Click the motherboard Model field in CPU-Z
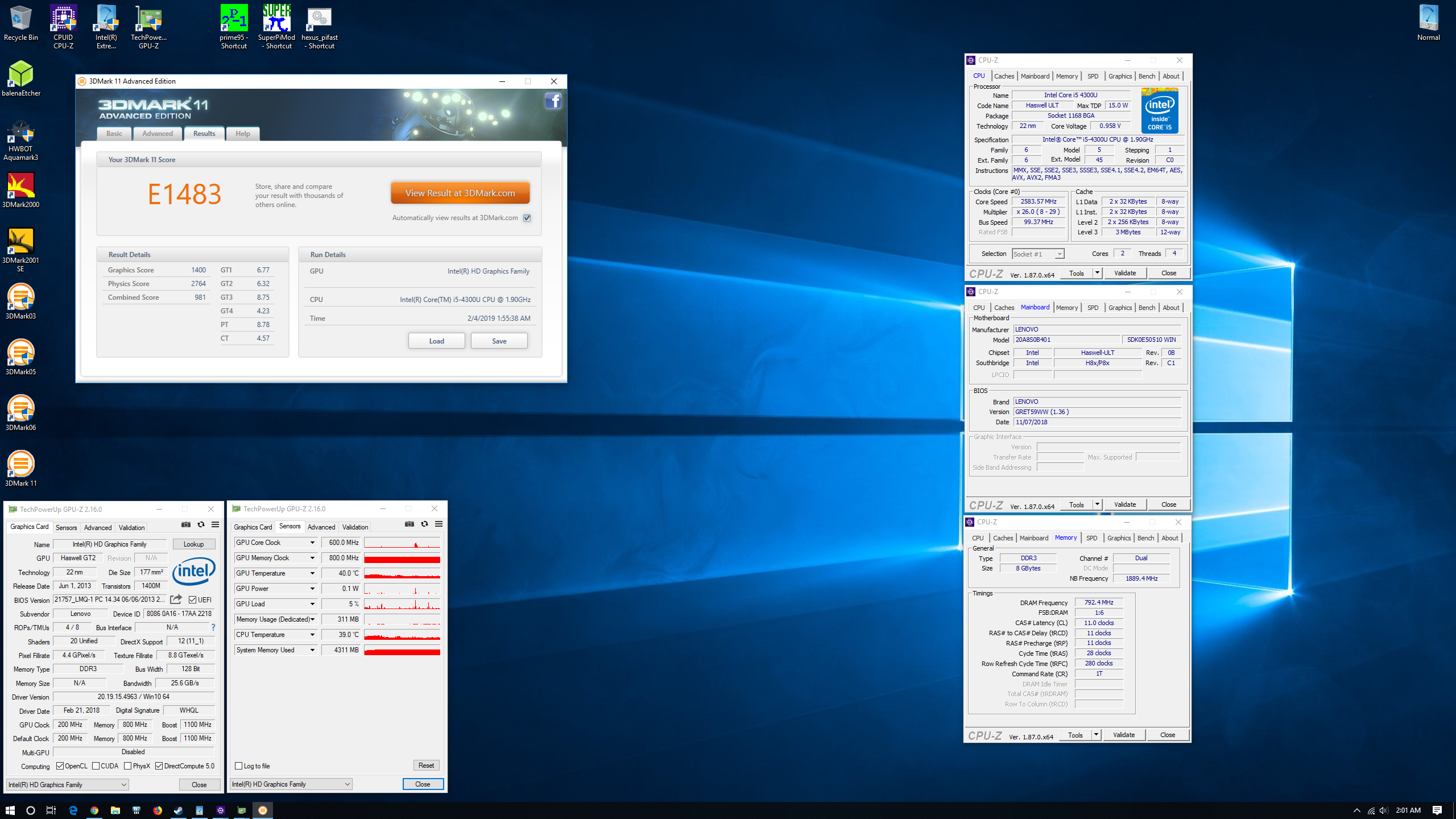The image size is (1456, 819). click(x=1067, y=340)
